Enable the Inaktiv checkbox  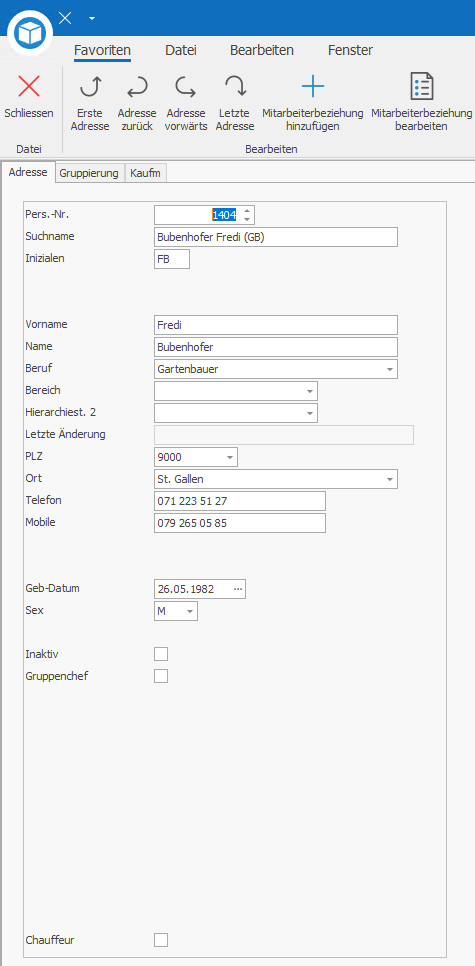[x=161, y=654]
